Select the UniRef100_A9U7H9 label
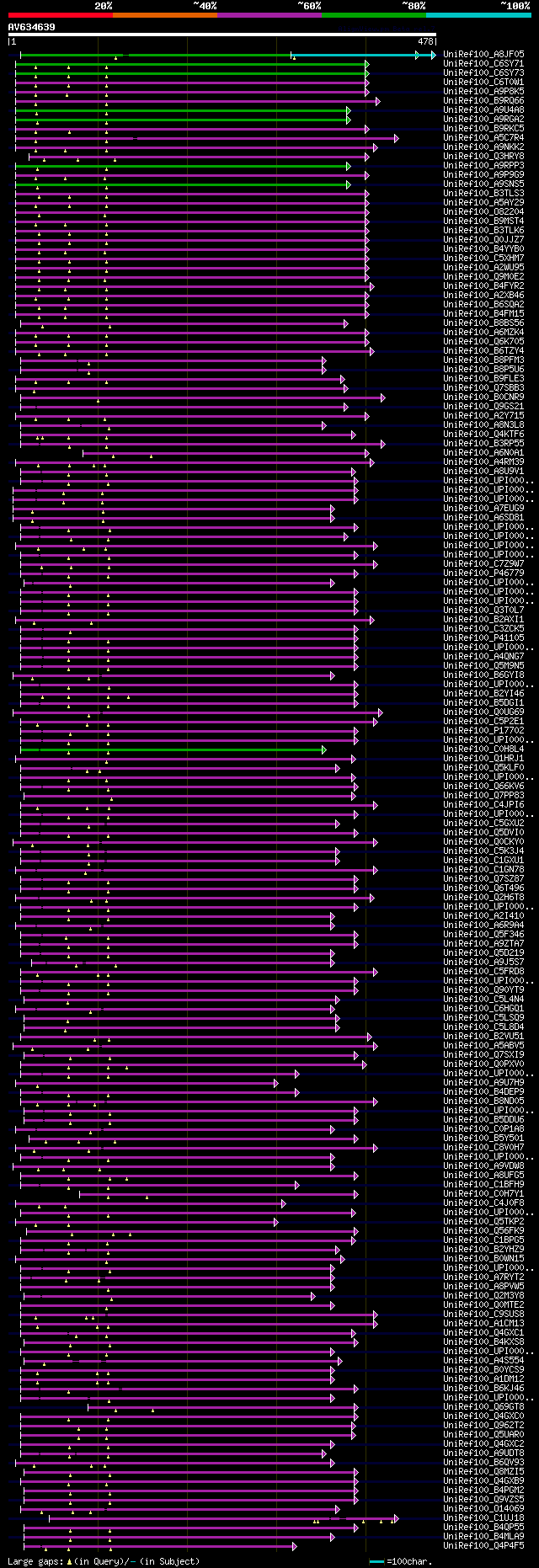This screenshot has height=1568, width=539. 483,1082
